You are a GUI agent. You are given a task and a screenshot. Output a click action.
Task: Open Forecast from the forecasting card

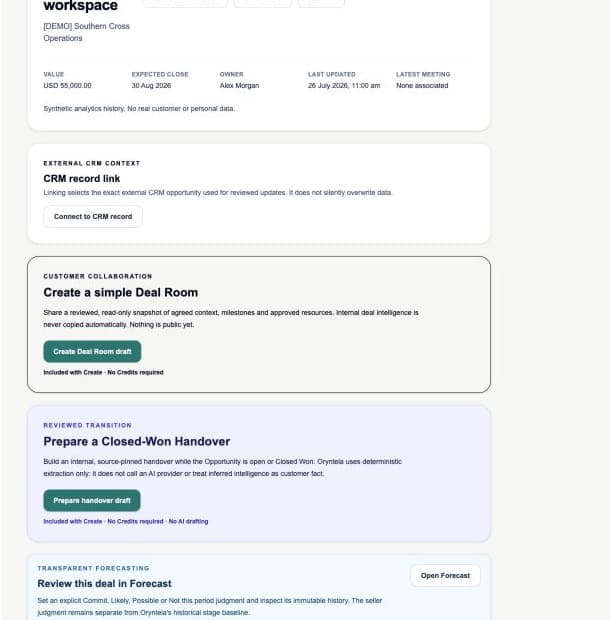(445, 576)
